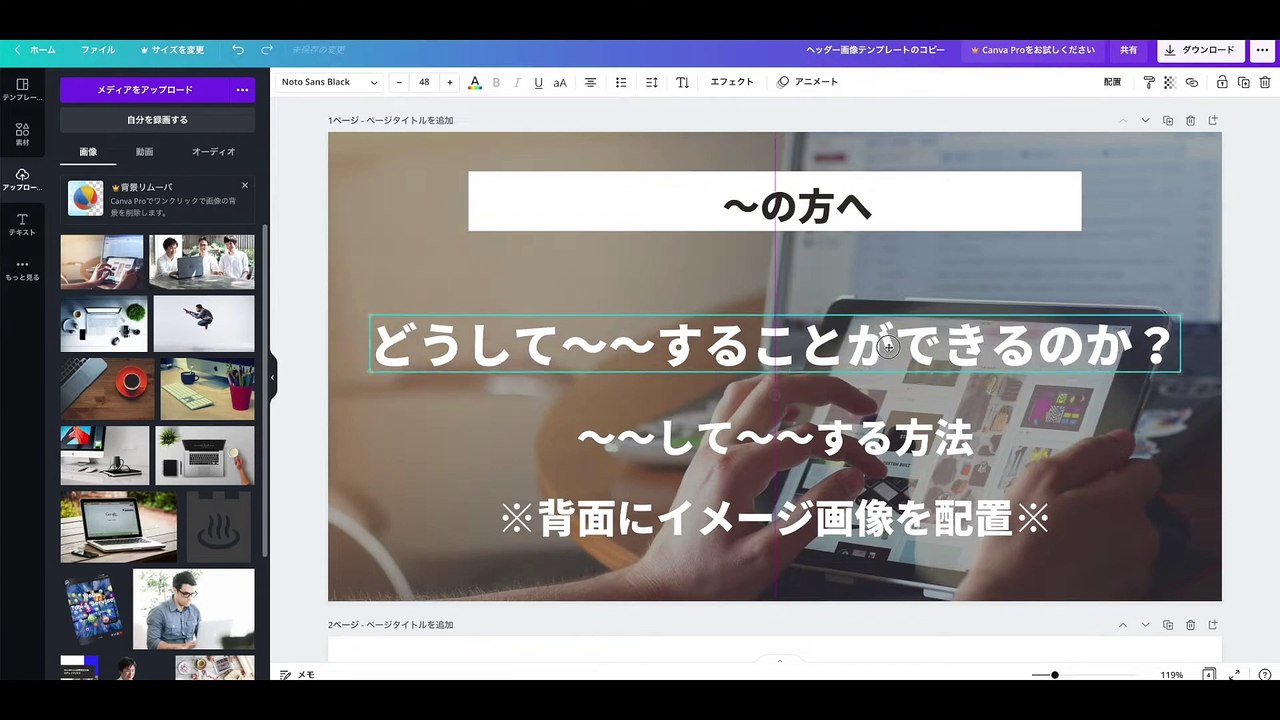Screen dimensions: 1280x720
Task: Open the ファイル menu
Action: pyautogui.click(x=98, y=50)
